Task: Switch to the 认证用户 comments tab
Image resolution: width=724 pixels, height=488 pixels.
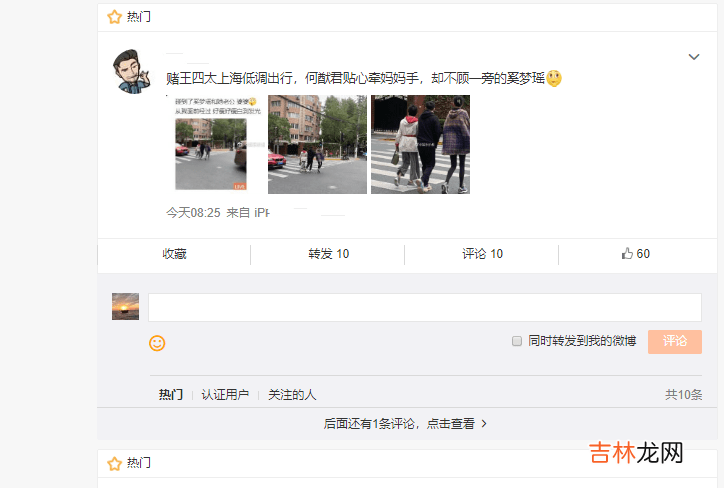Action: (225, 395)
